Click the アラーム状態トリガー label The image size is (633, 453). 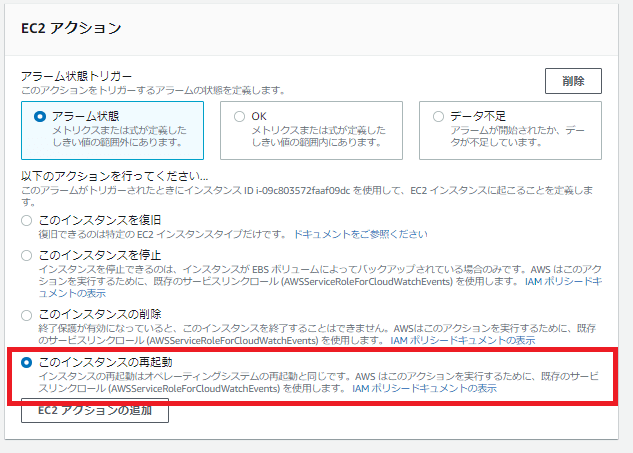[76, 76]
